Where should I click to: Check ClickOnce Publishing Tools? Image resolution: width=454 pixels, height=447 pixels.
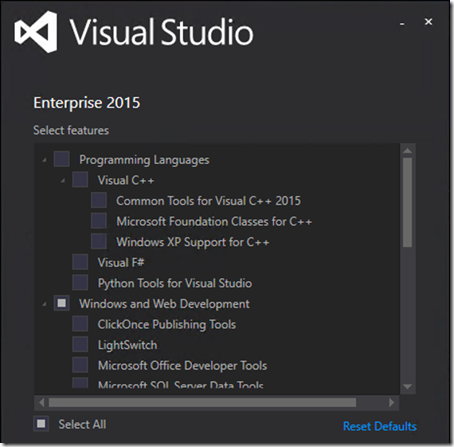pyautogui.click(x=80, y=324)
